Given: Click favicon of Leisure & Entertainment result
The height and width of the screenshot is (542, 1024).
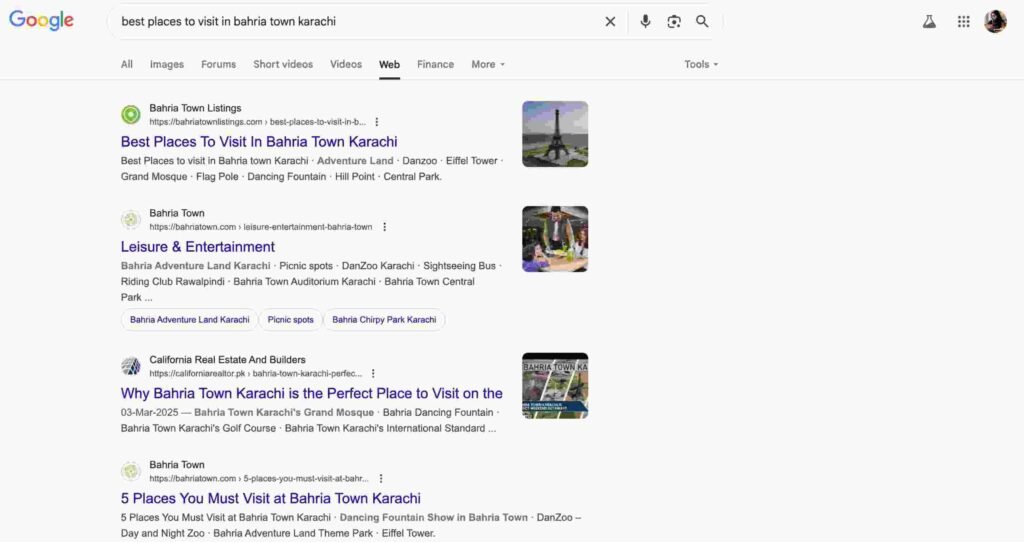Looking at the screenshot, I should 131,220.
